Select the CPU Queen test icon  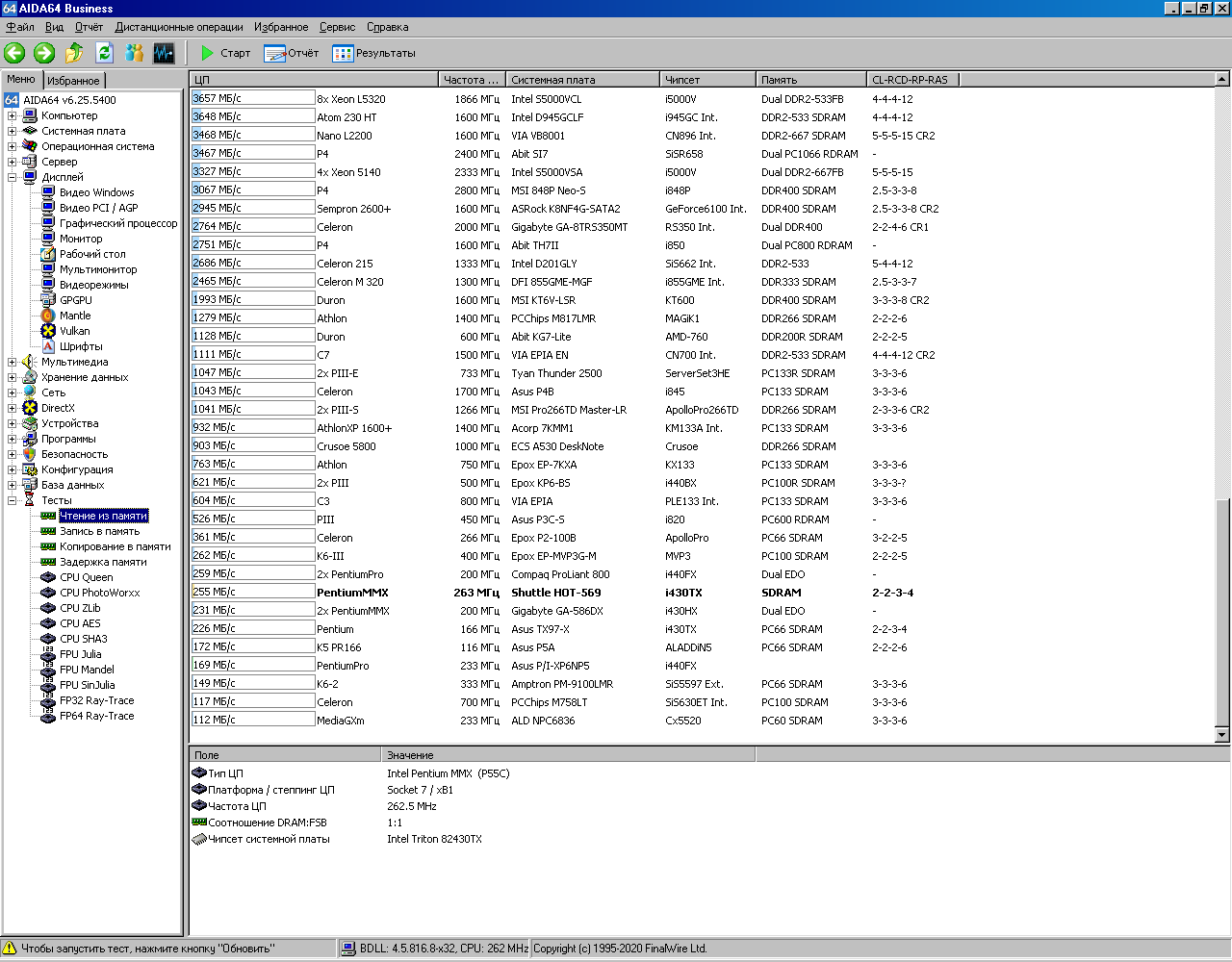(48, 577)
